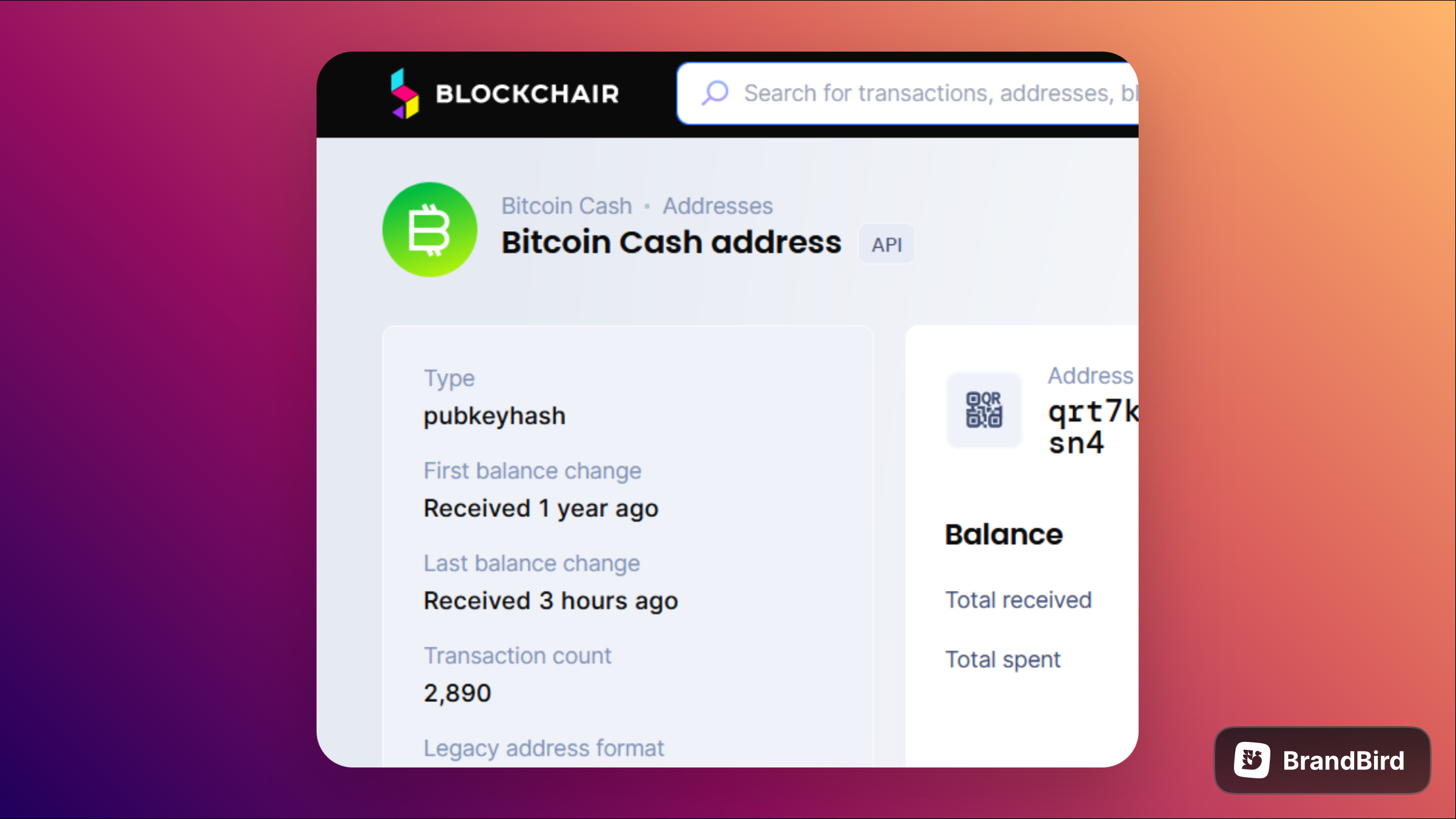1456x819 pixels.
Task: Click the magnifier search icon
Action: point(715,93)
